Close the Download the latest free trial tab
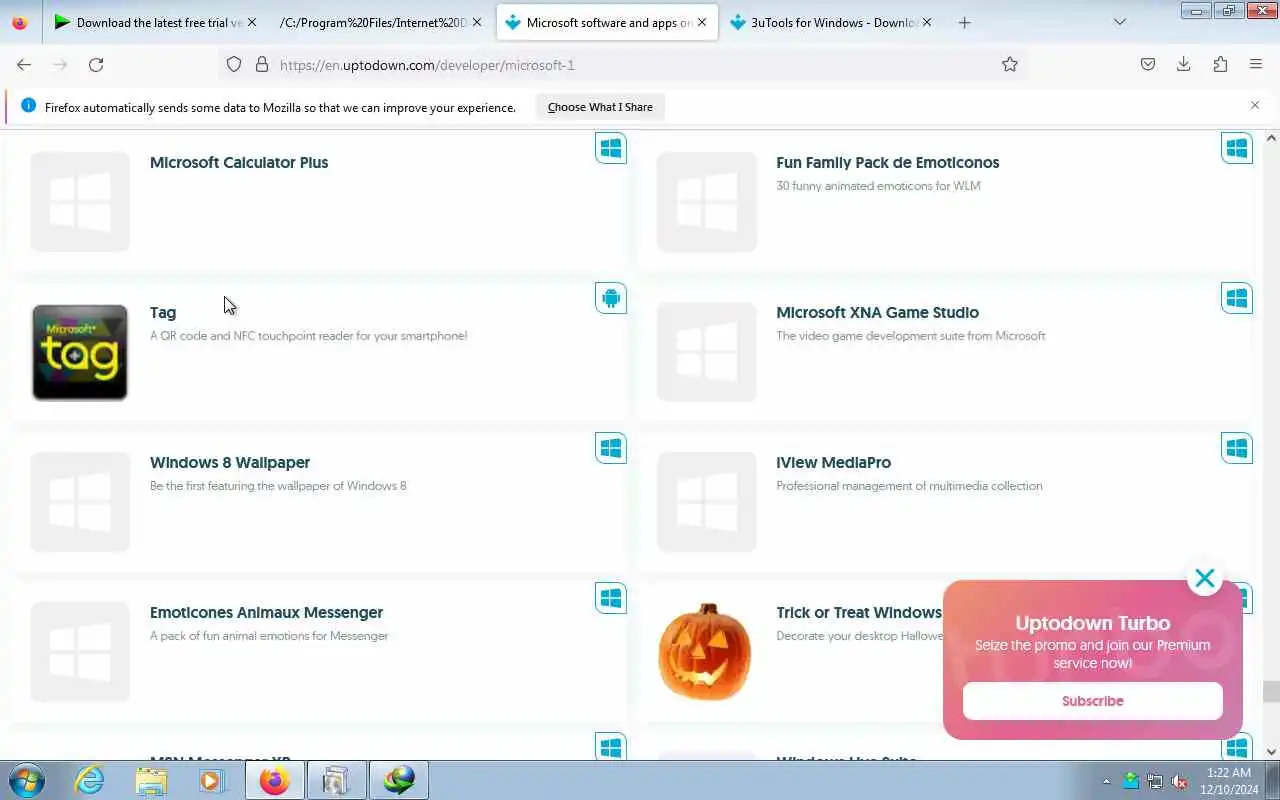The height and width of the screenshot is (800, 1280). (x=251, y=22)
